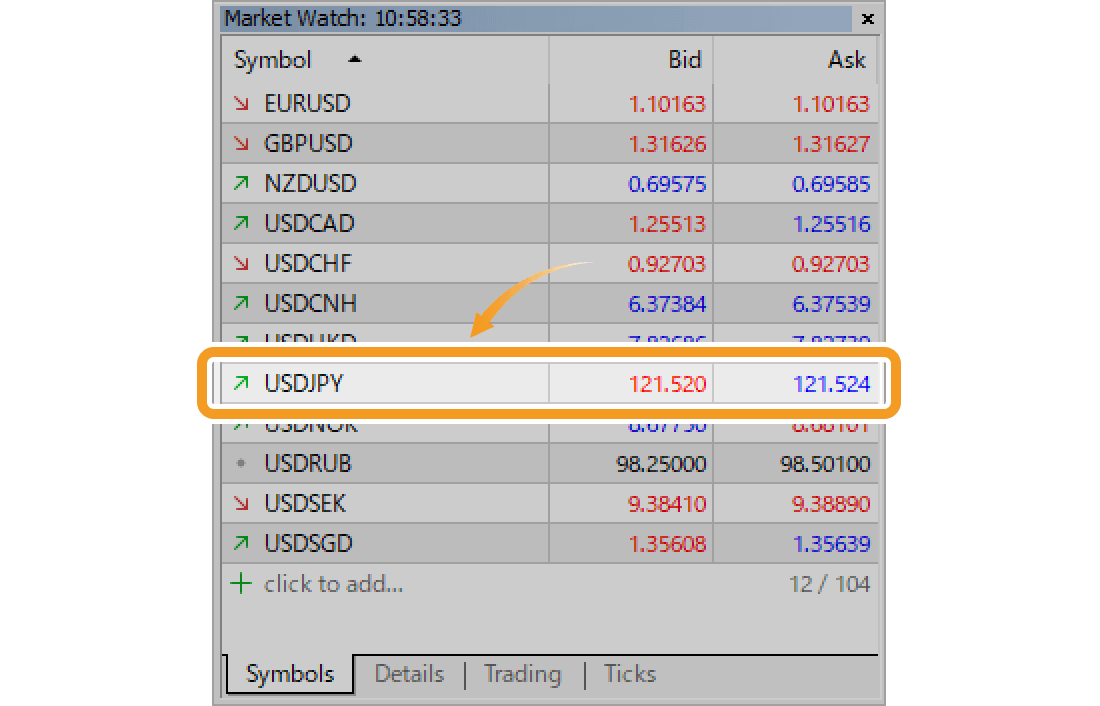
Task: Click the 12 / 104 symbol counter
Action: (x=829, y=584)
